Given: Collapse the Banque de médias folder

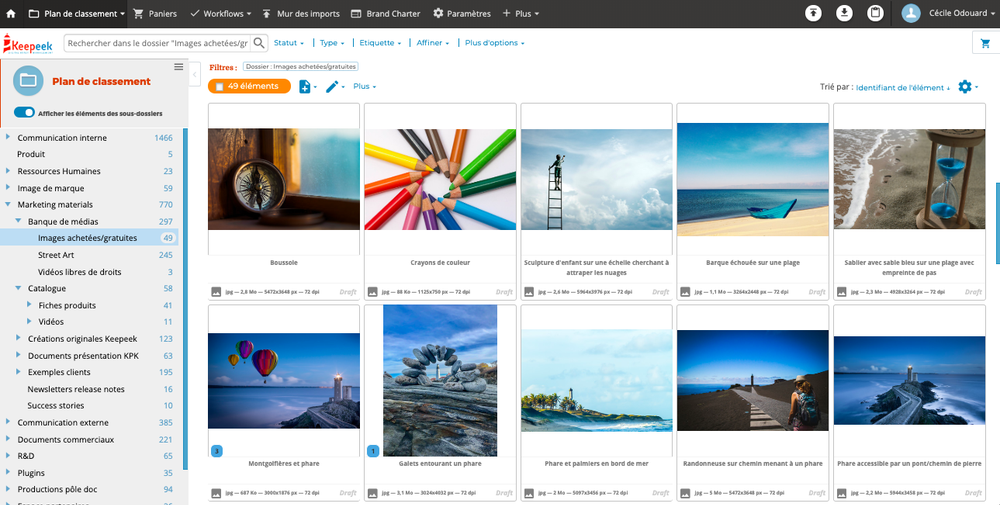Looking at the screenshot, I should pyautogui.click(x=19, y=221).
